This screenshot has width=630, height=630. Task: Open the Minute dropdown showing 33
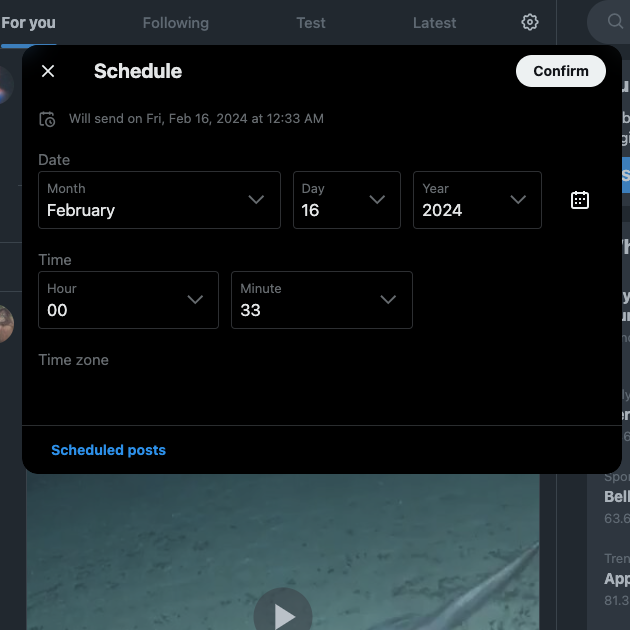pyautogui.click(x=321, y=300)
